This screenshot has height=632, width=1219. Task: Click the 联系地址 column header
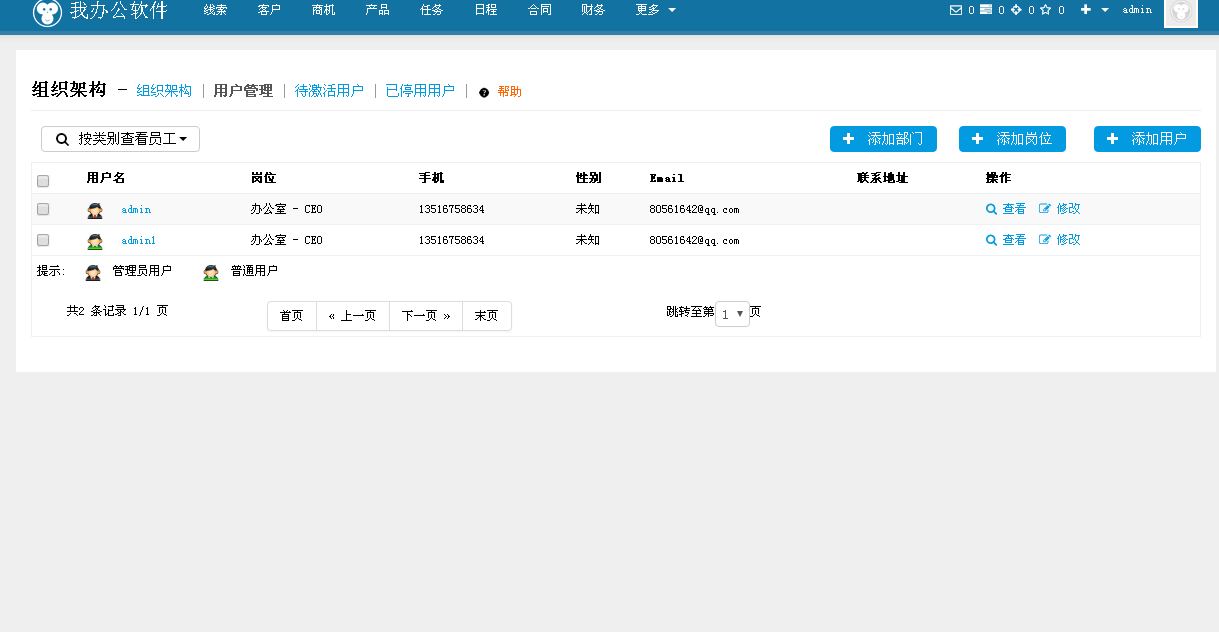click(882, 178)
